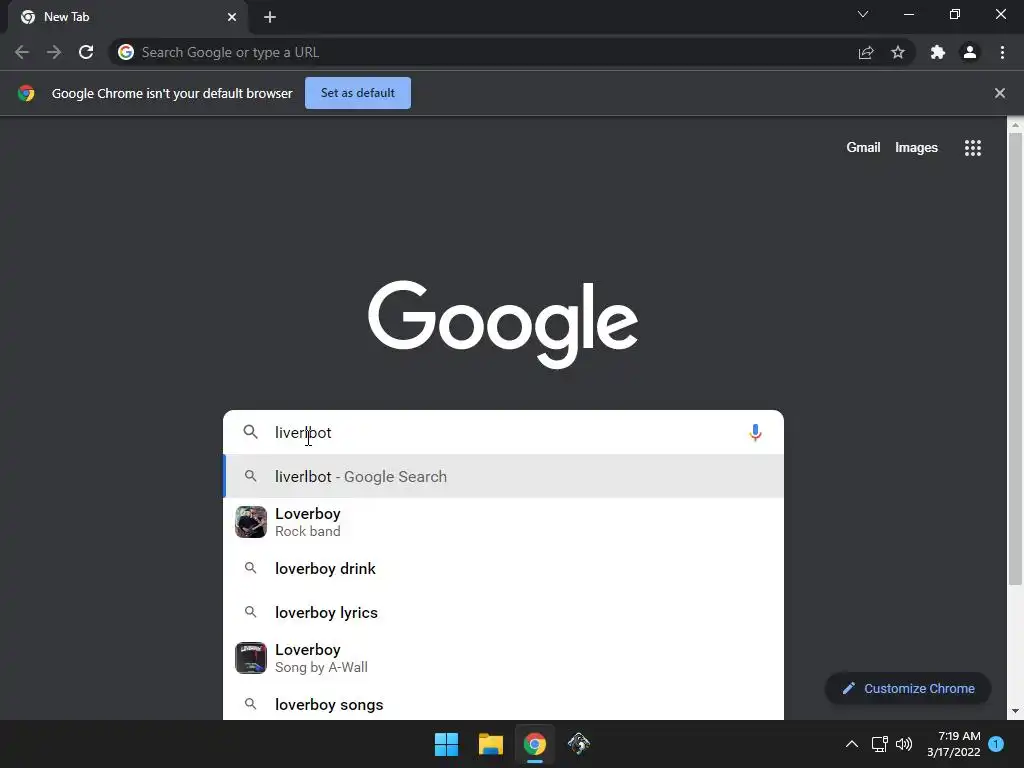Click volume speaker icon in tray

tap(904, 744)
